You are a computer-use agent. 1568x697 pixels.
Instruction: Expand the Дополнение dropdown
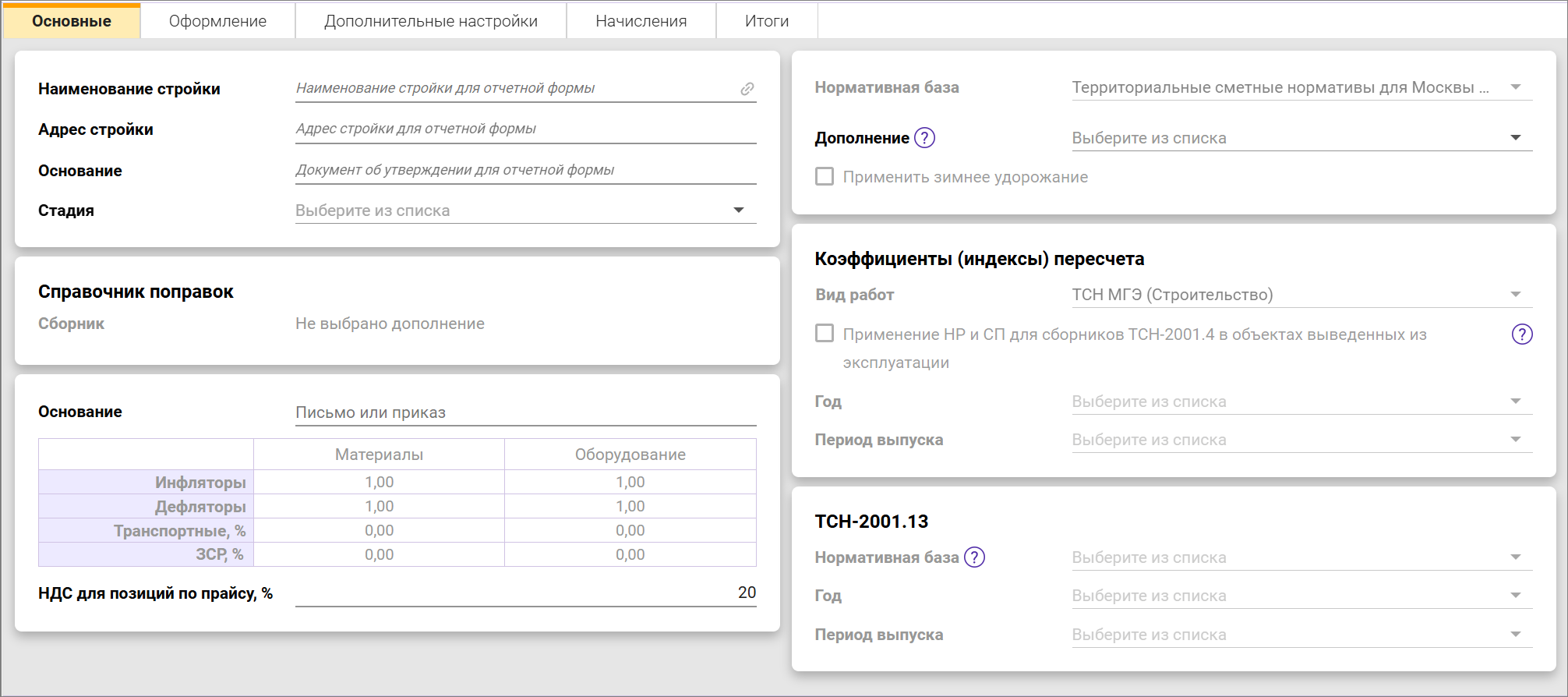coord(1515,138)
